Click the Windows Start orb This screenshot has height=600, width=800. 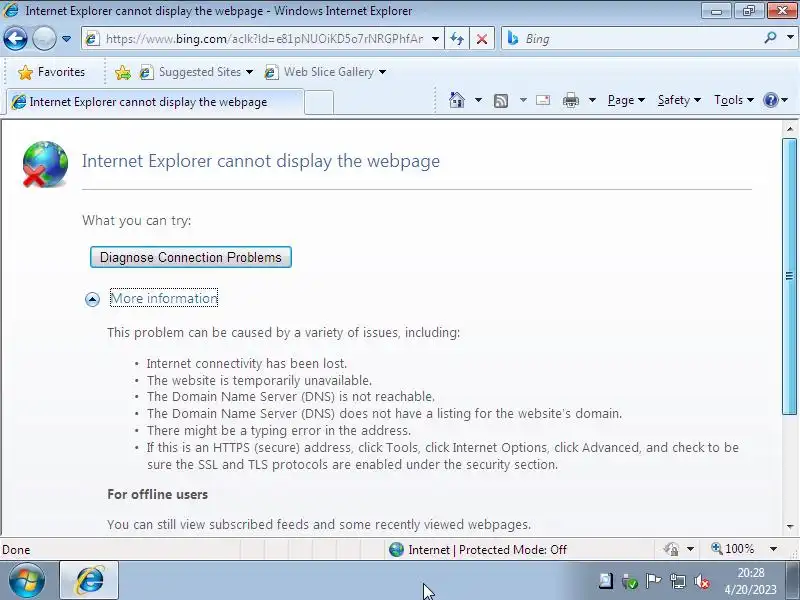click(x=27, y=580)
